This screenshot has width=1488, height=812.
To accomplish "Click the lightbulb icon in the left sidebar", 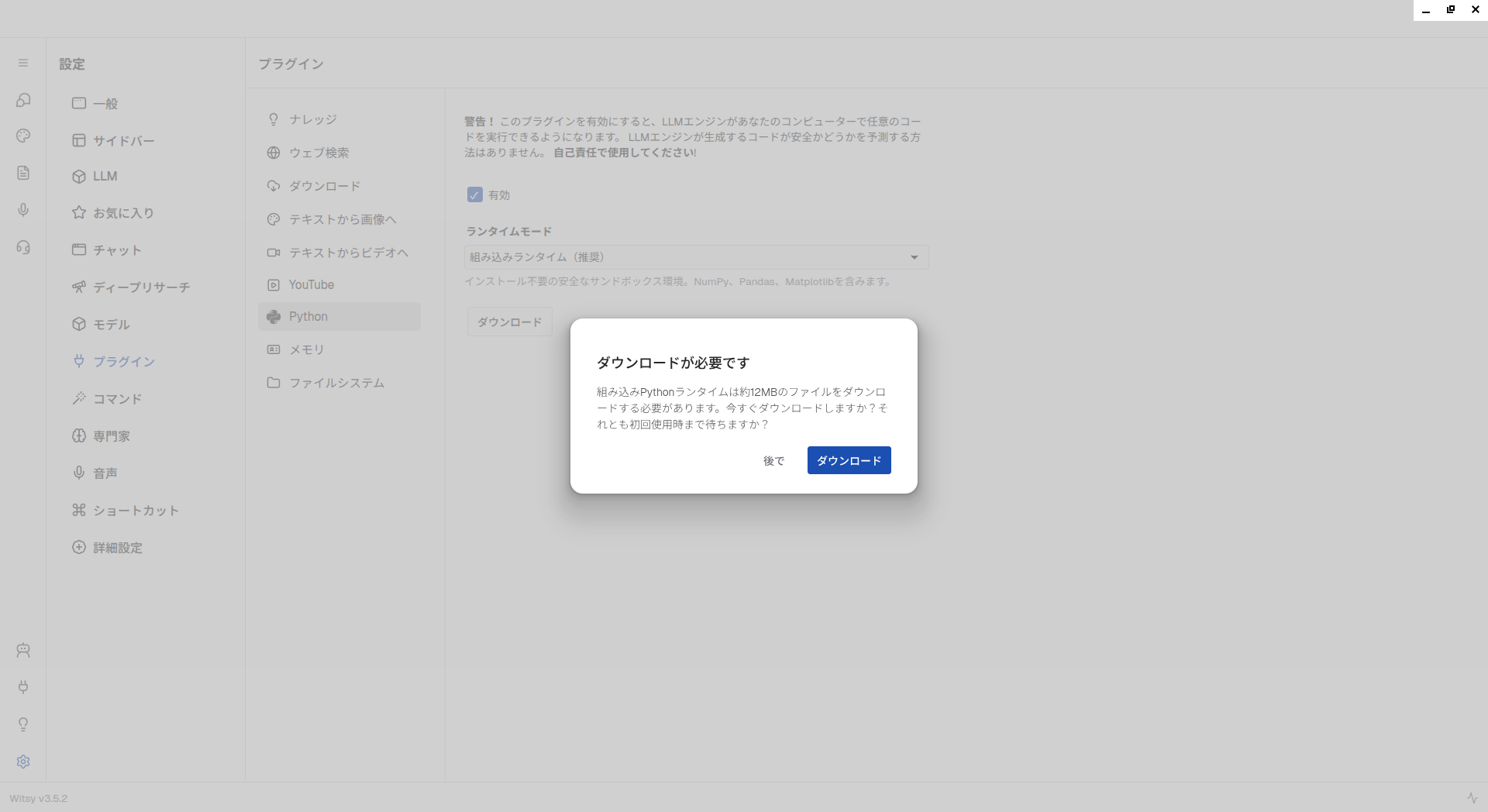I will (x=23, y=724).
